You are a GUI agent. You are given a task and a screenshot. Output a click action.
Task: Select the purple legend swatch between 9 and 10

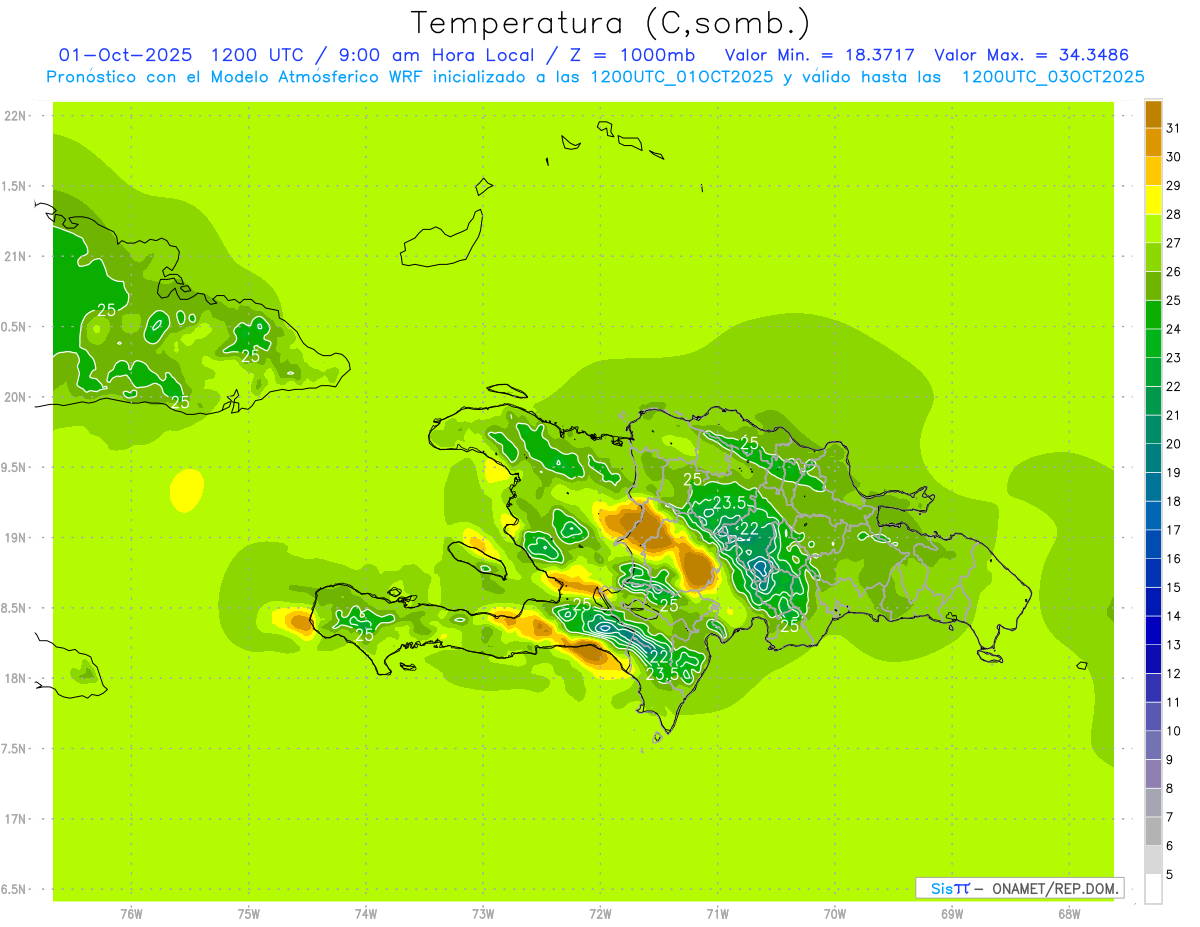click(x=1153, y=745)
